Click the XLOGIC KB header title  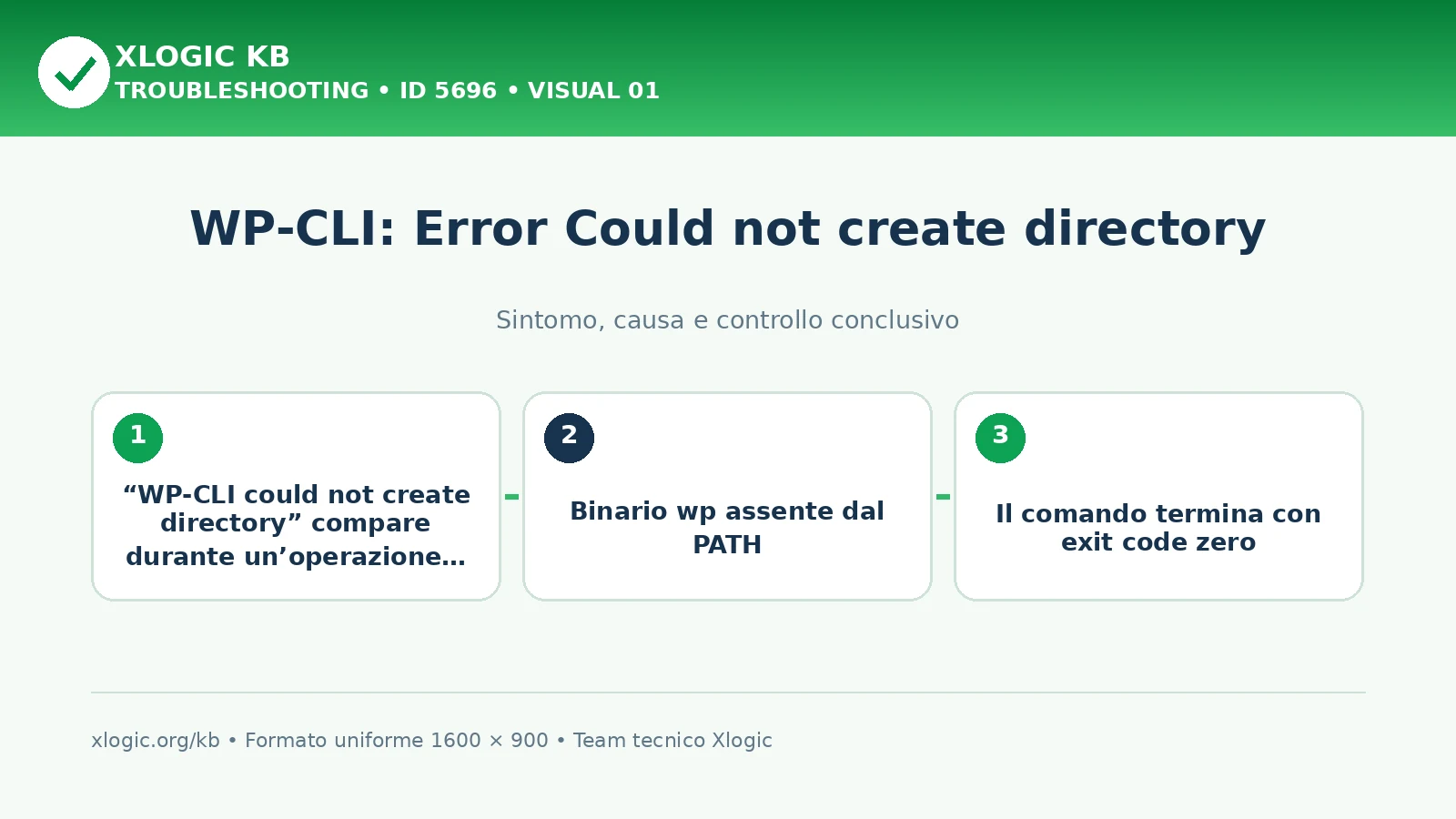tap(202, 56)
